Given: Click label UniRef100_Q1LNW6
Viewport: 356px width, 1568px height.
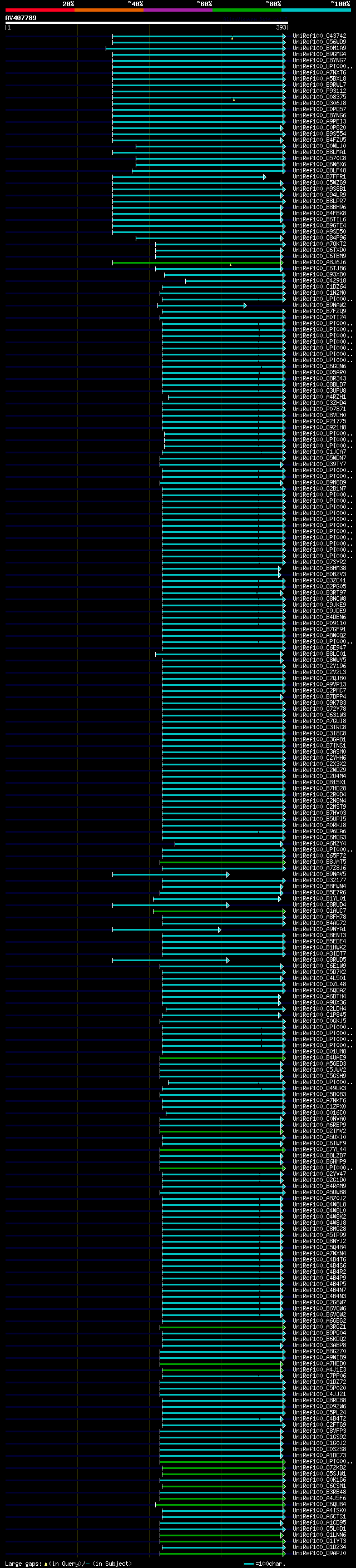Looking at the screenshot, I should (319, 1535).
